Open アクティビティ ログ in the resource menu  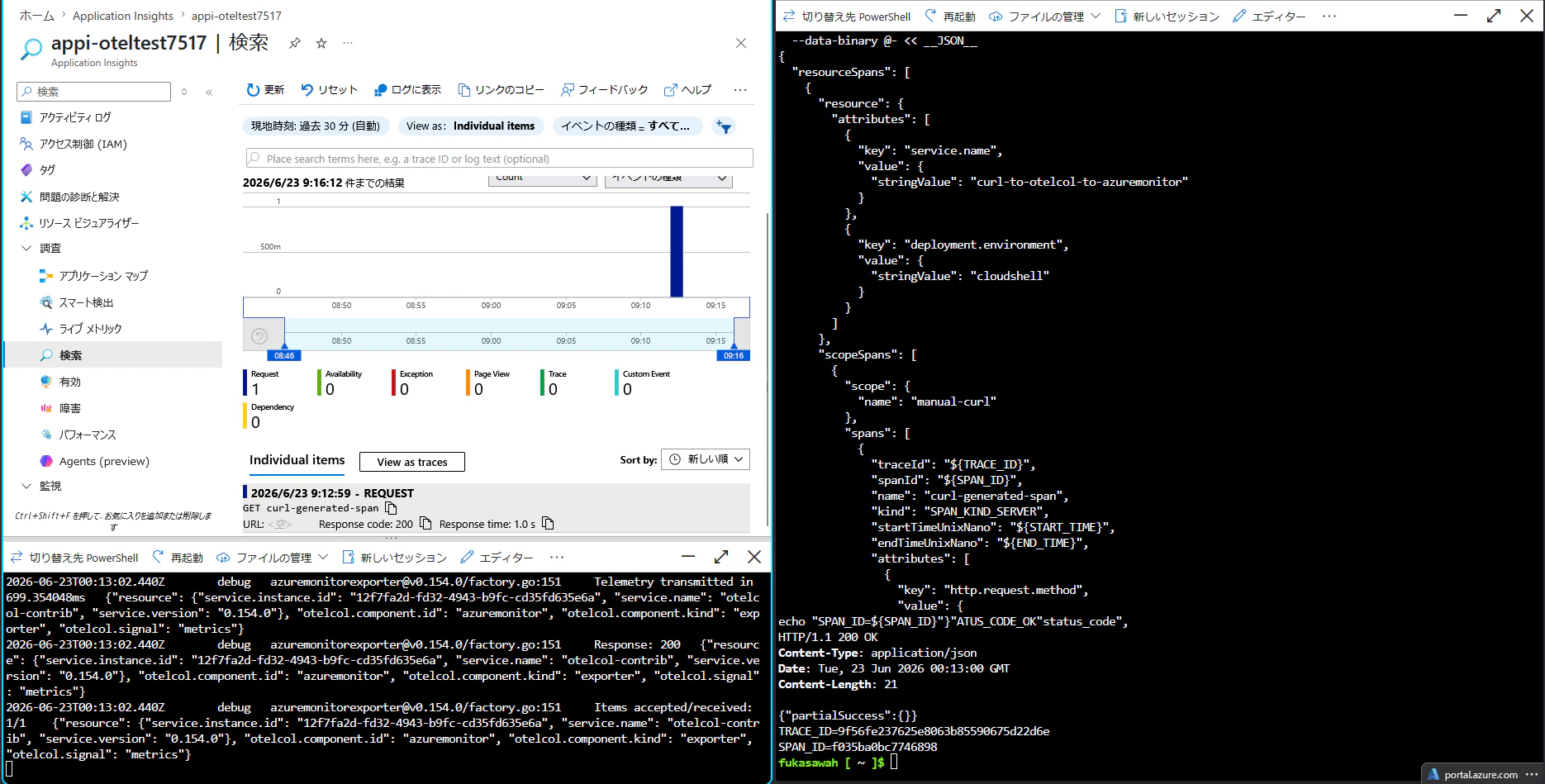[75, 117]
